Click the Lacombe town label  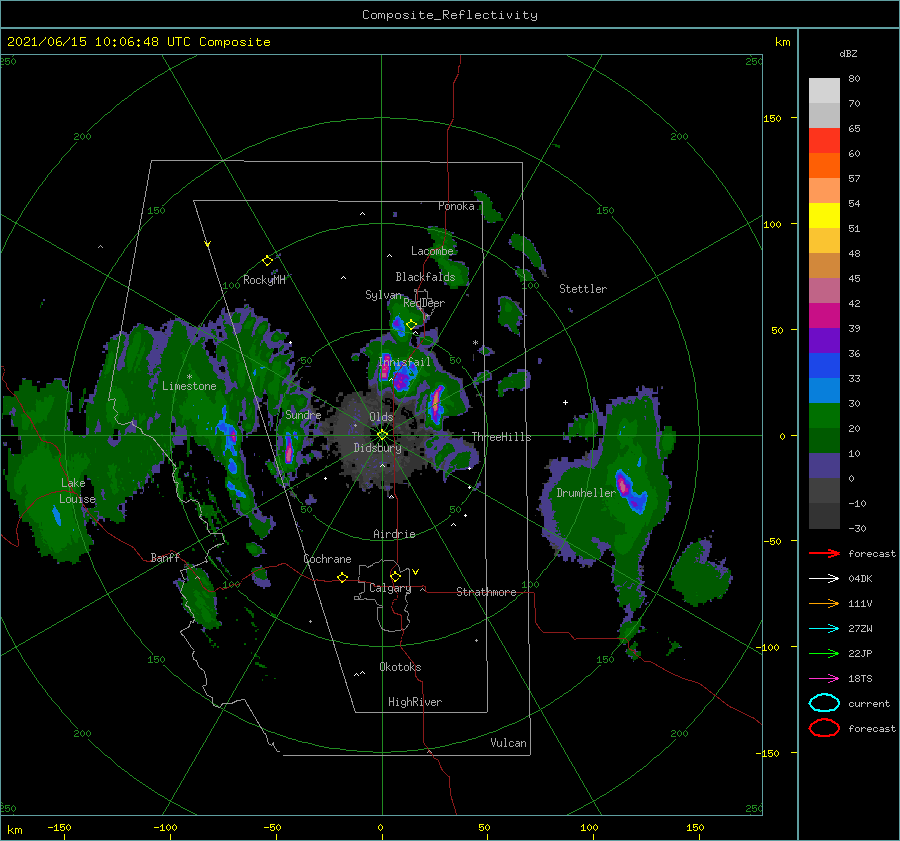(x=432, y=251)
